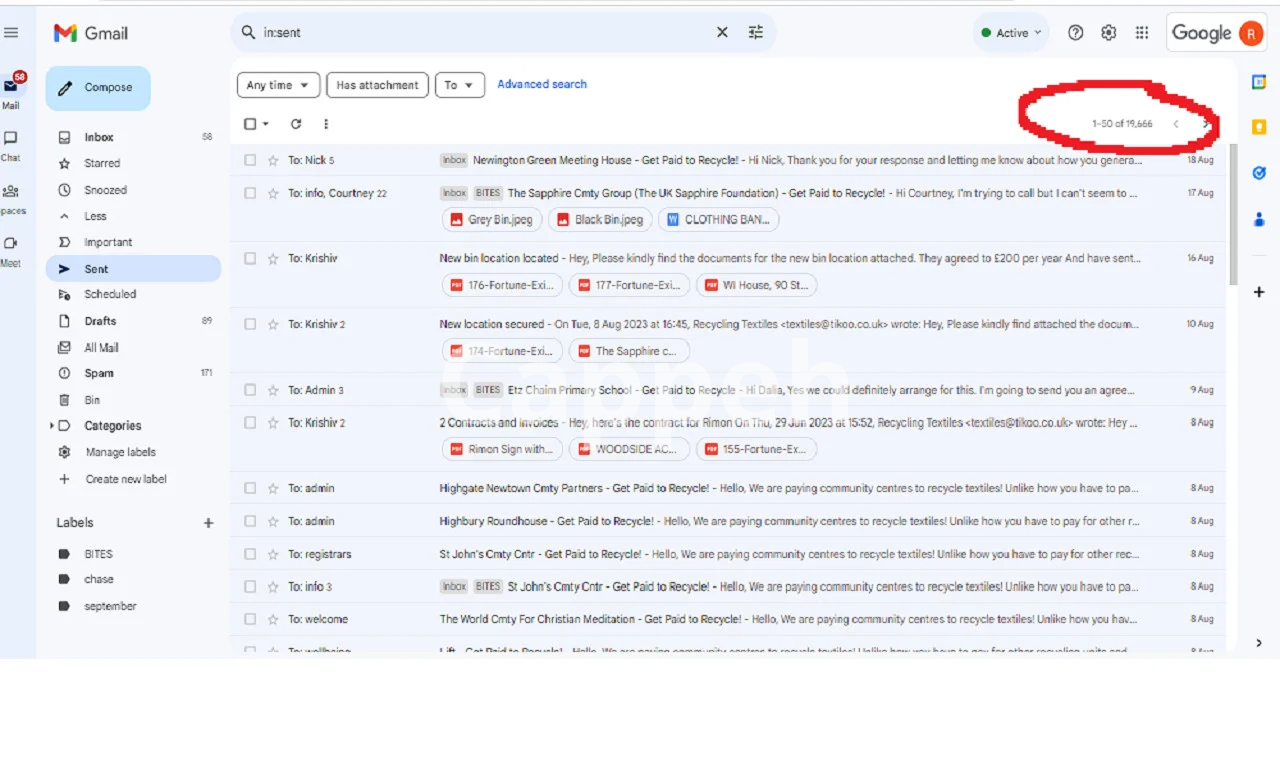Screen dimensions: 1280x769
Task: Click the refresh icon in toolbar
Action: click(296, 124)
